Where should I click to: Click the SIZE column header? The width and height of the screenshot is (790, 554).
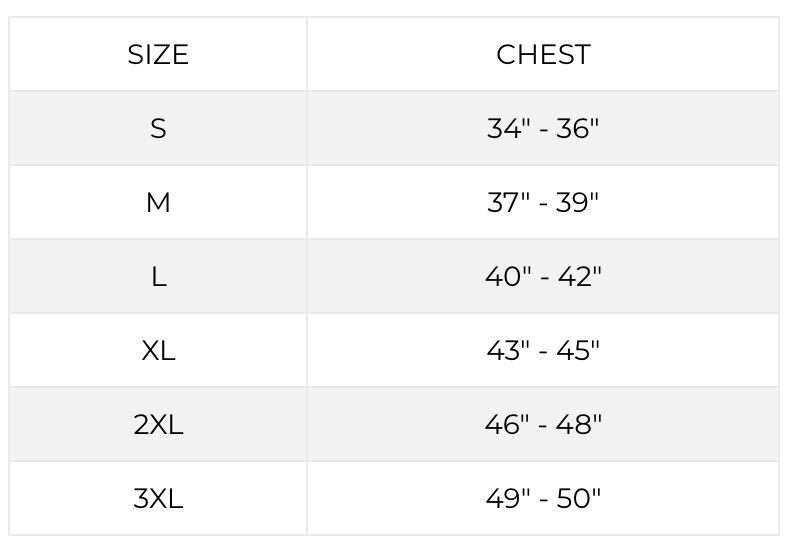tap(158, 55)
